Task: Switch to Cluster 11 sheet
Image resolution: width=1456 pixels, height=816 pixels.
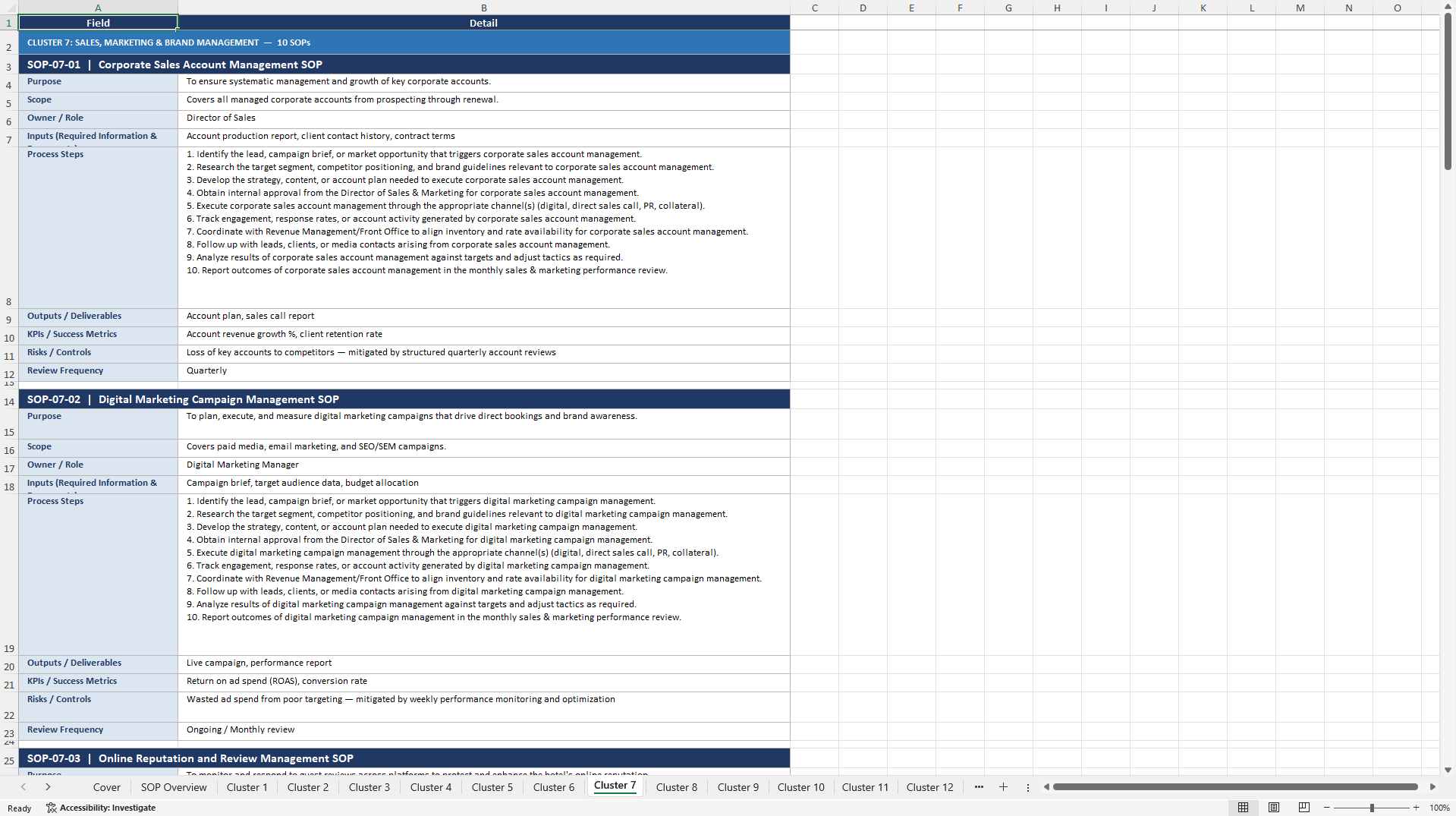Action: click(x=865, y=787)
